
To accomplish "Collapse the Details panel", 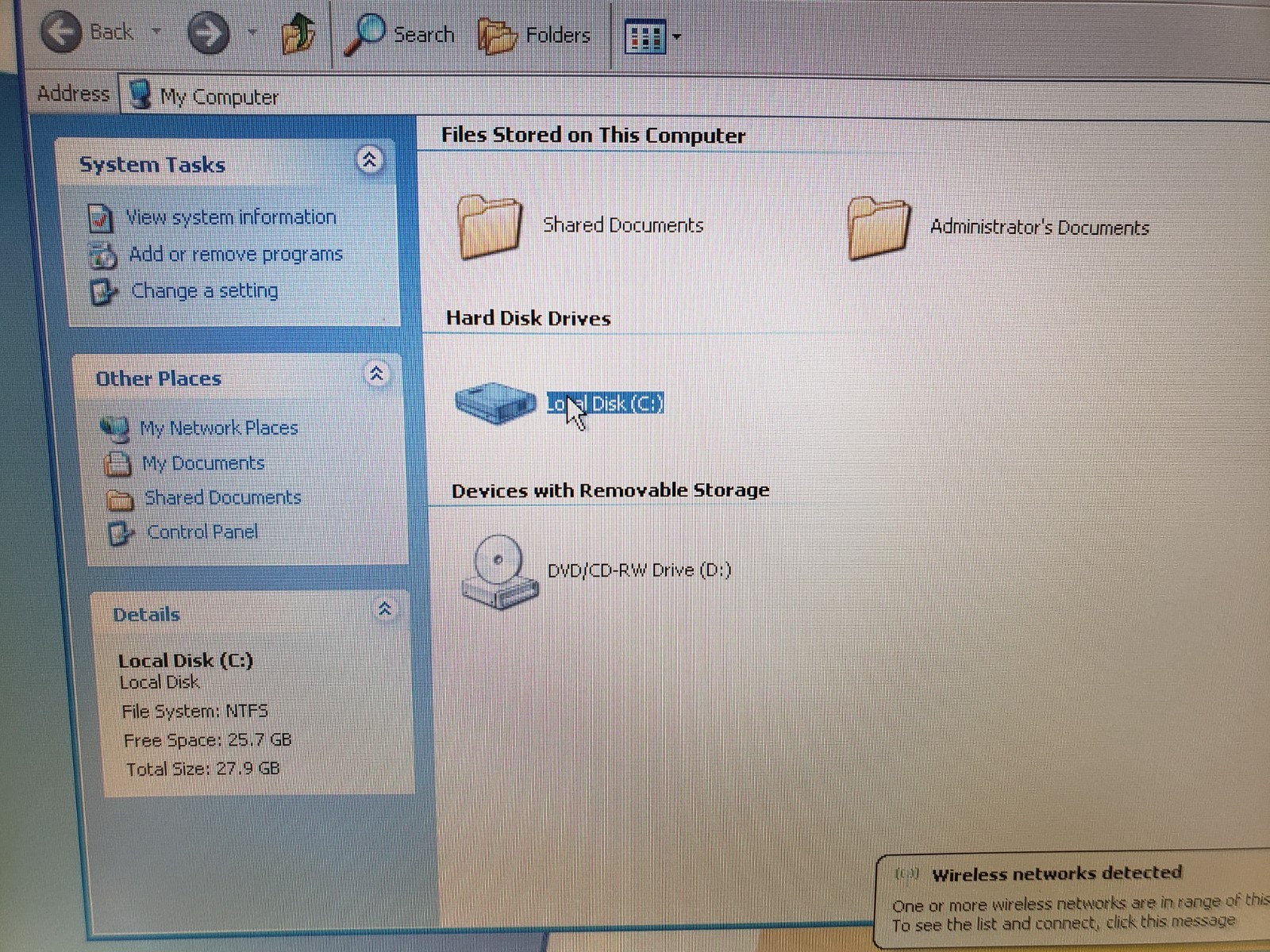I will click(385, 609).
